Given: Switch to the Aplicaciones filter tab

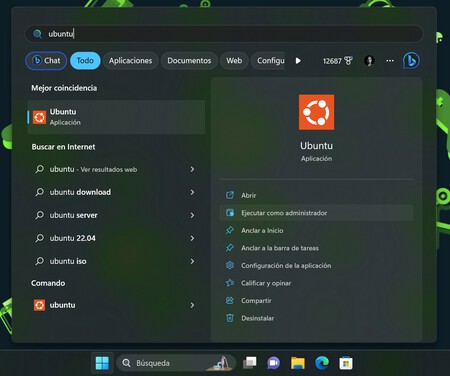Looking at the screenshot, I should (130, 61).
